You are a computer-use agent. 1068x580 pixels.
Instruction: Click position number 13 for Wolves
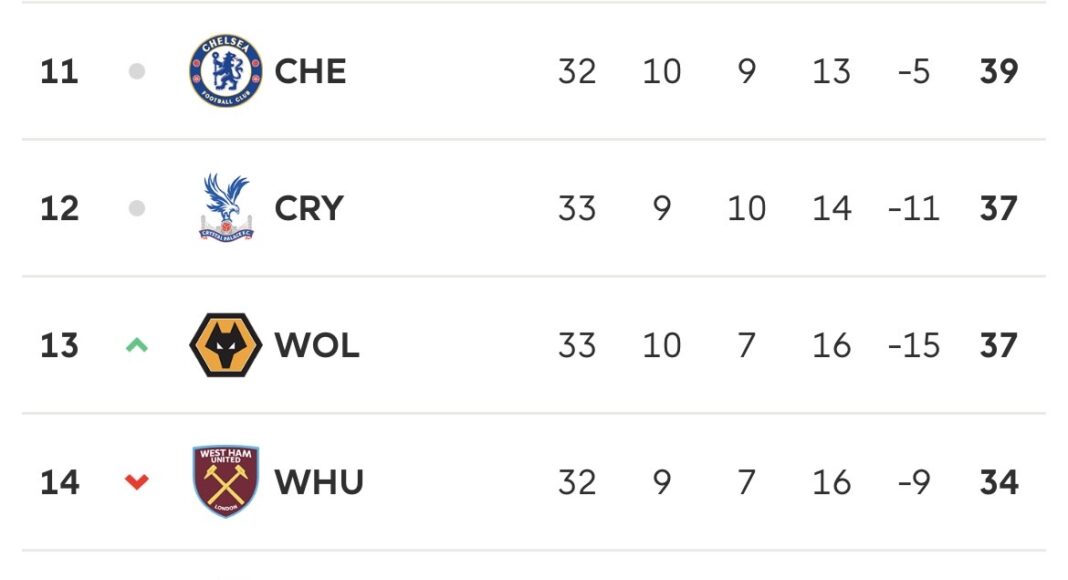point(59,345)
